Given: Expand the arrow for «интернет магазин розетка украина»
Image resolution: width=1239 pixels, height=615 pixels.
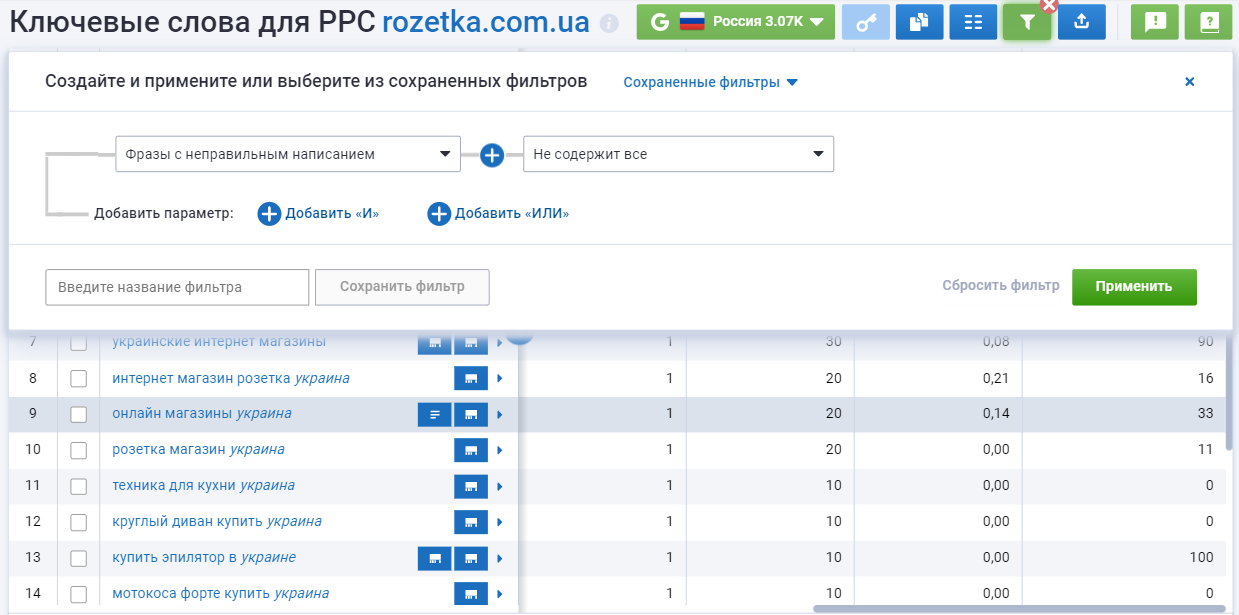Looking at the screenshot, I should pyautogui.click(x=499, y=378).
